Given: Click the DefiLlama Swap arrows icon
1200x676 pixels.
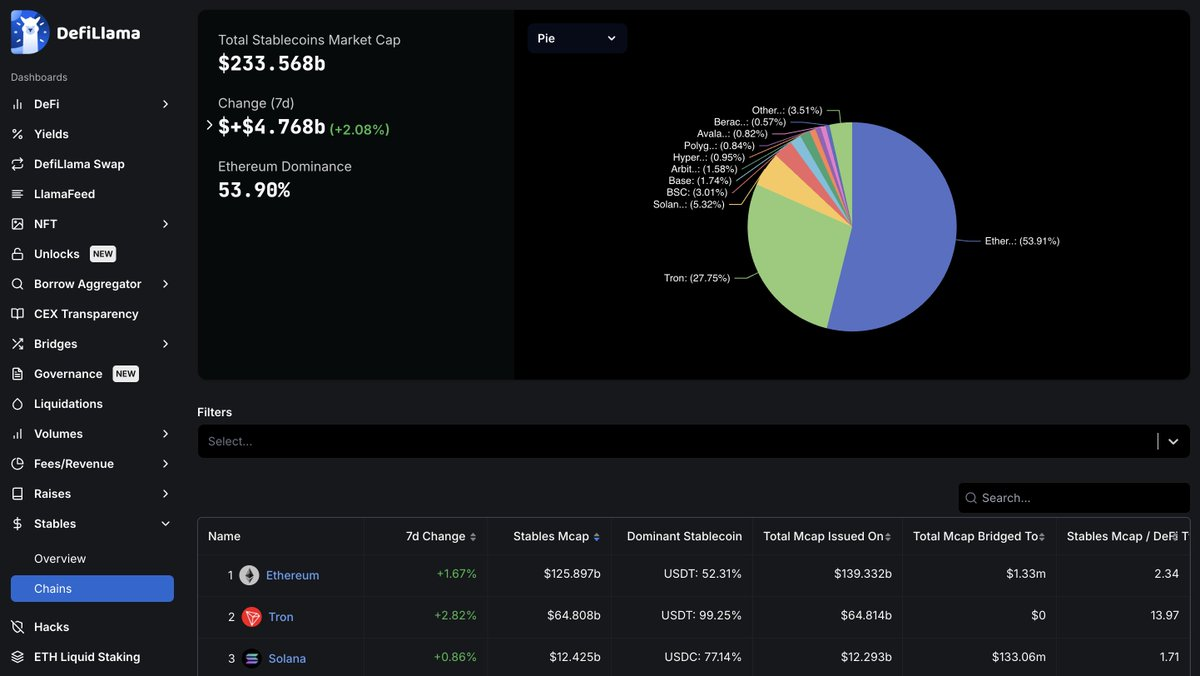Looking at the screenshot, I should [17, 164].
